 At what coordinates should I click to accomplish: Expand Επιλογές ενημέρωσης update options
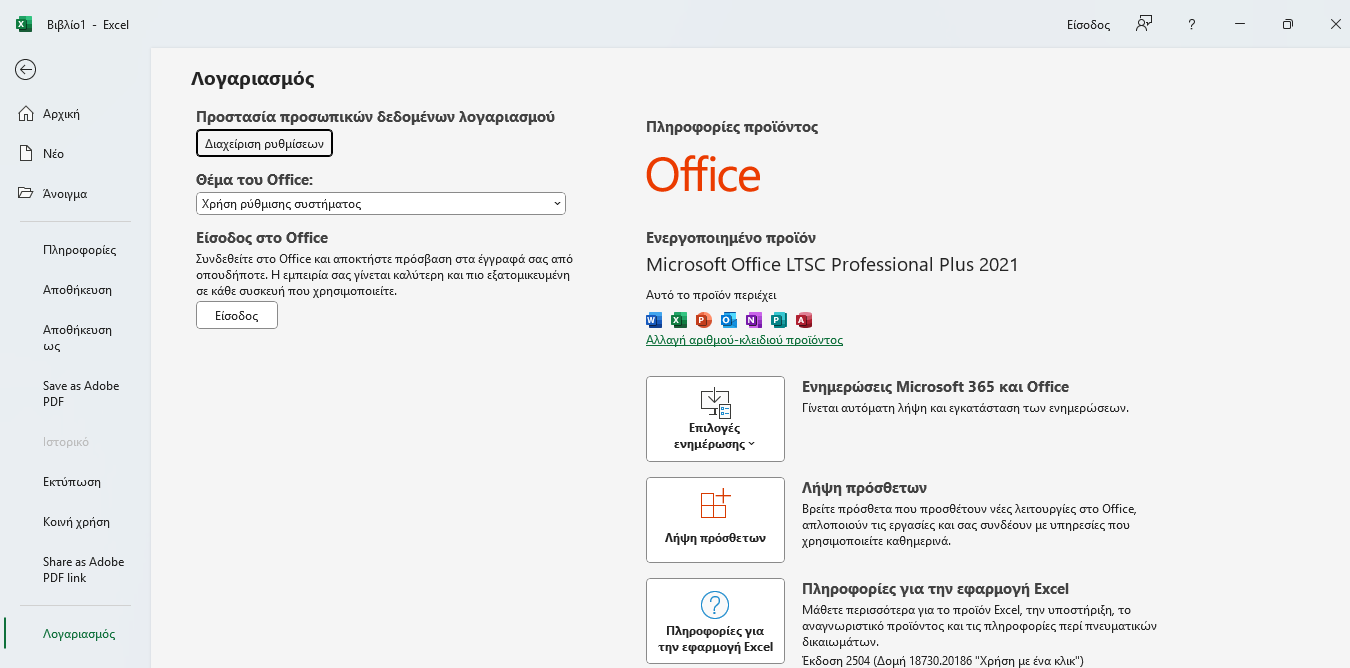(715, 419)
